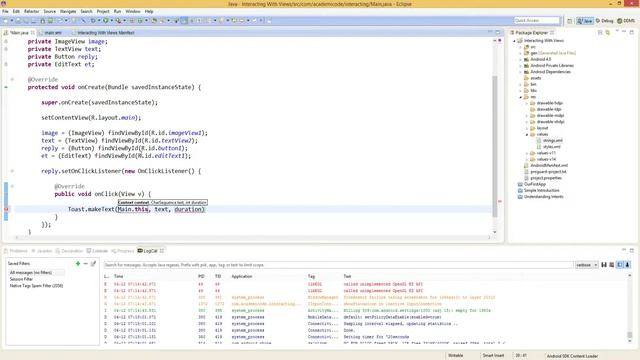Toggle display of saved filters in LogCat
The image size is (640, 360).
click(x=620, y=265)
